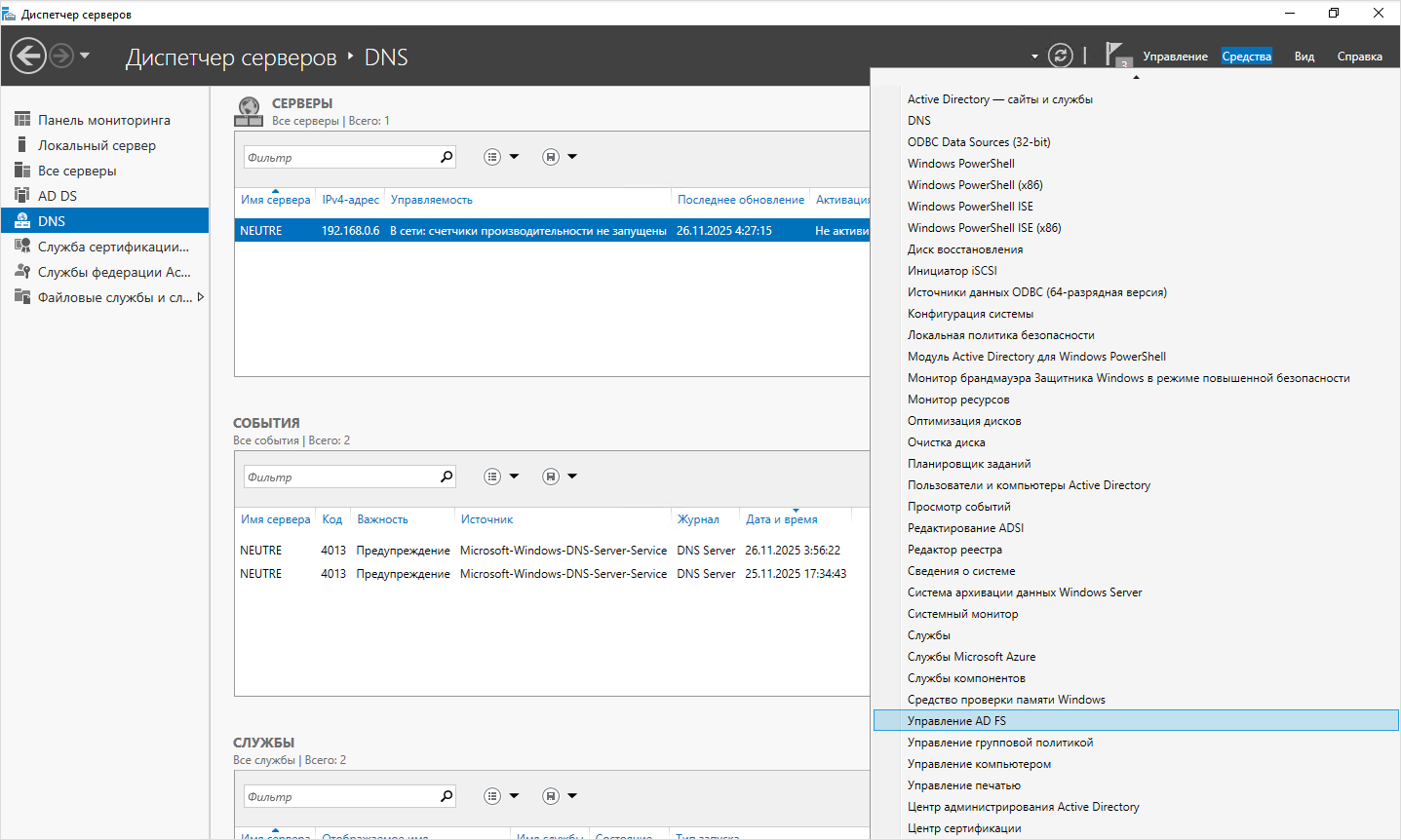Image resolution: width=1401 pixels, height=840 pixels.
Task: Expand the list options arrow in СЕРВЕРЫ
Action: (514, 157)
